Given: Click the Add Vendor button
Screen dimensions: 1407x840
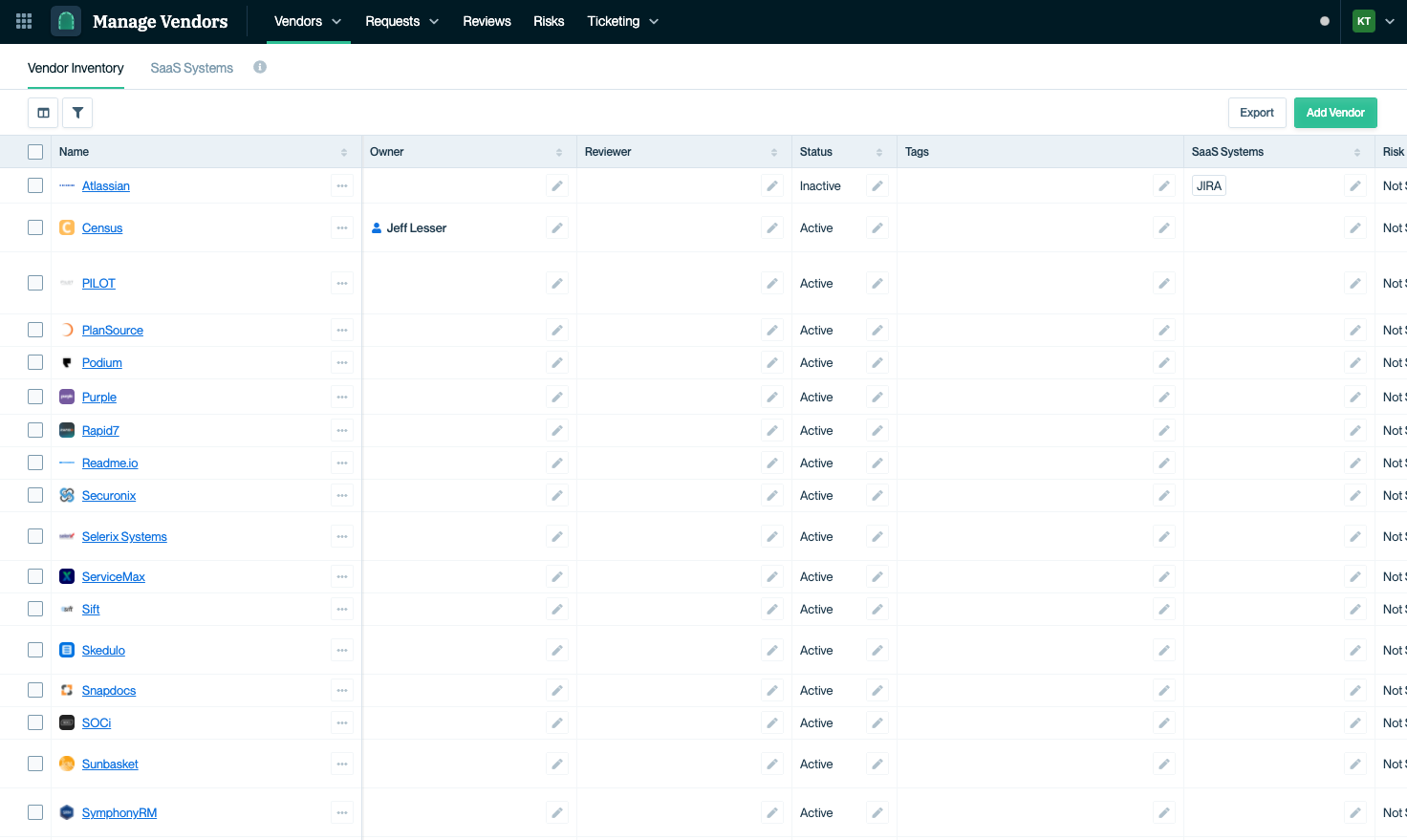Looking at the screenshot, I should pyautogui.click(x=1335, y=113).
